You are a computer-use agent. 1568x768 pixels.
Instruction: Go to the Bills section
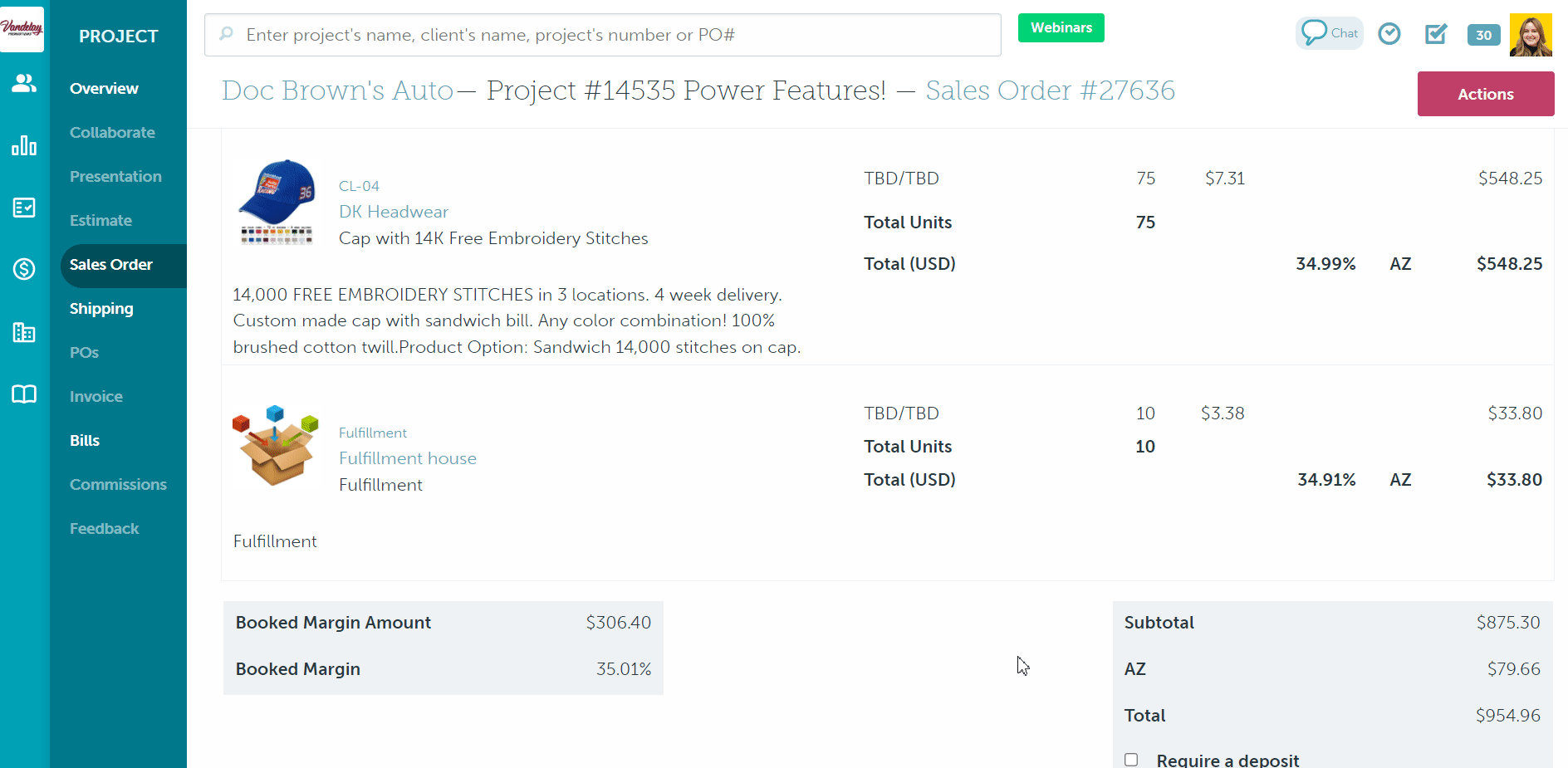tap(85, 441)
